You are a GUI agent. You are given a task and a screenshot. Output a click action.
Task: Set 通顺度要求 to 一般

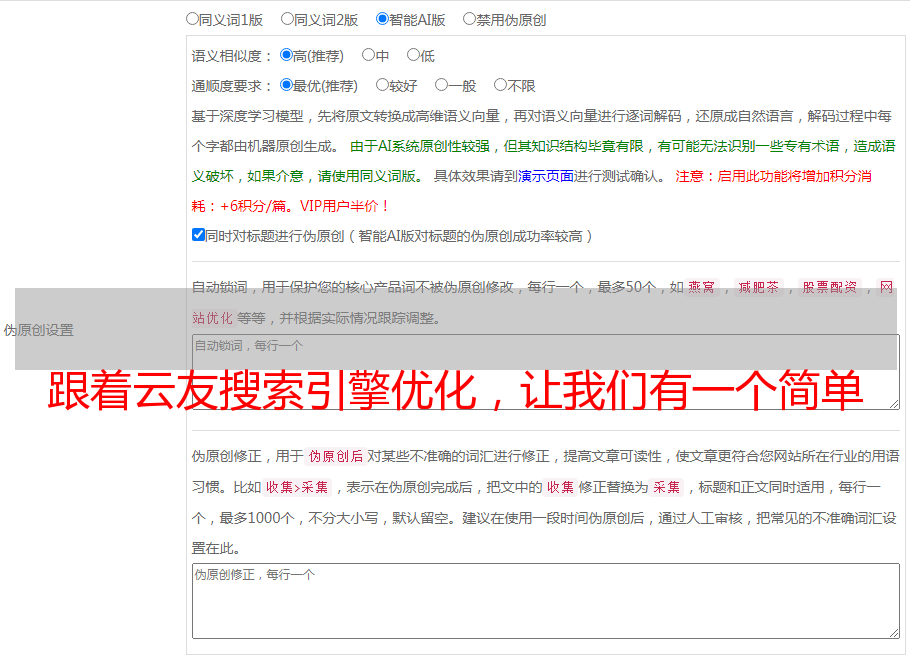[441, 86]
